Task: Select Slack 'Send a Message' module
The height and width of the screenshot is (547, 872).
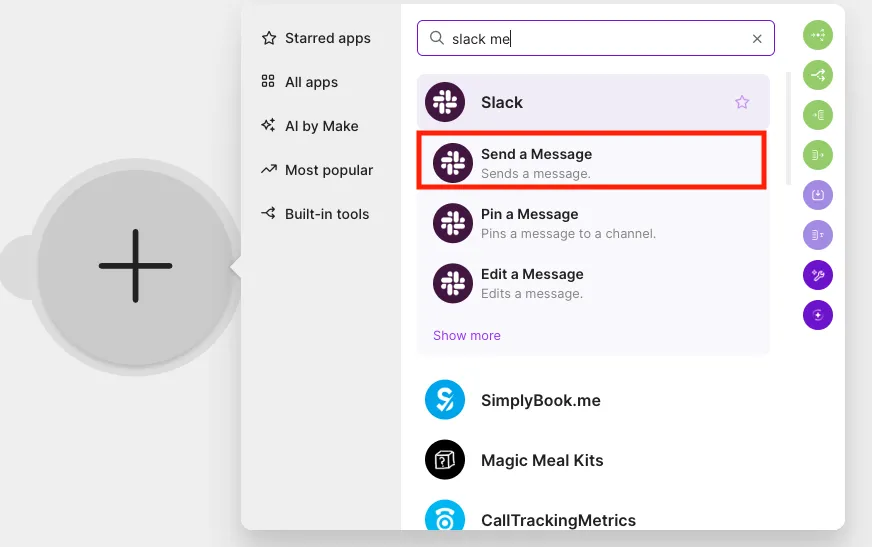Action: point(592,161)
